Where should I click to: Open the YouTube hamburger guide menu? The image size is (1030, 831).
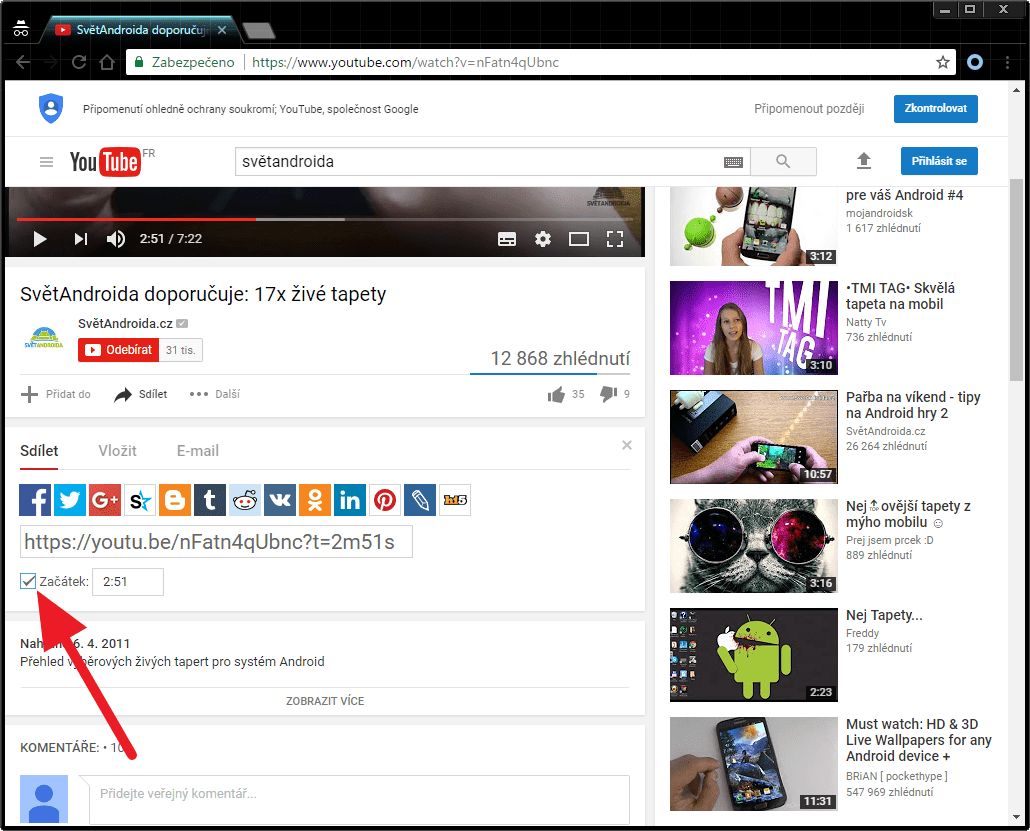point(46,162)
